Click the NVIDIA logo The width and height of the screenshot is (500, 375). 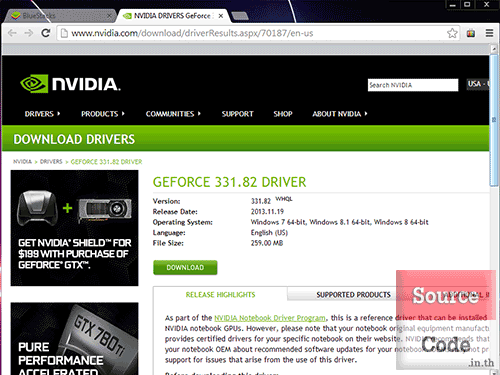pyautogui.click(x=70, y=84)
